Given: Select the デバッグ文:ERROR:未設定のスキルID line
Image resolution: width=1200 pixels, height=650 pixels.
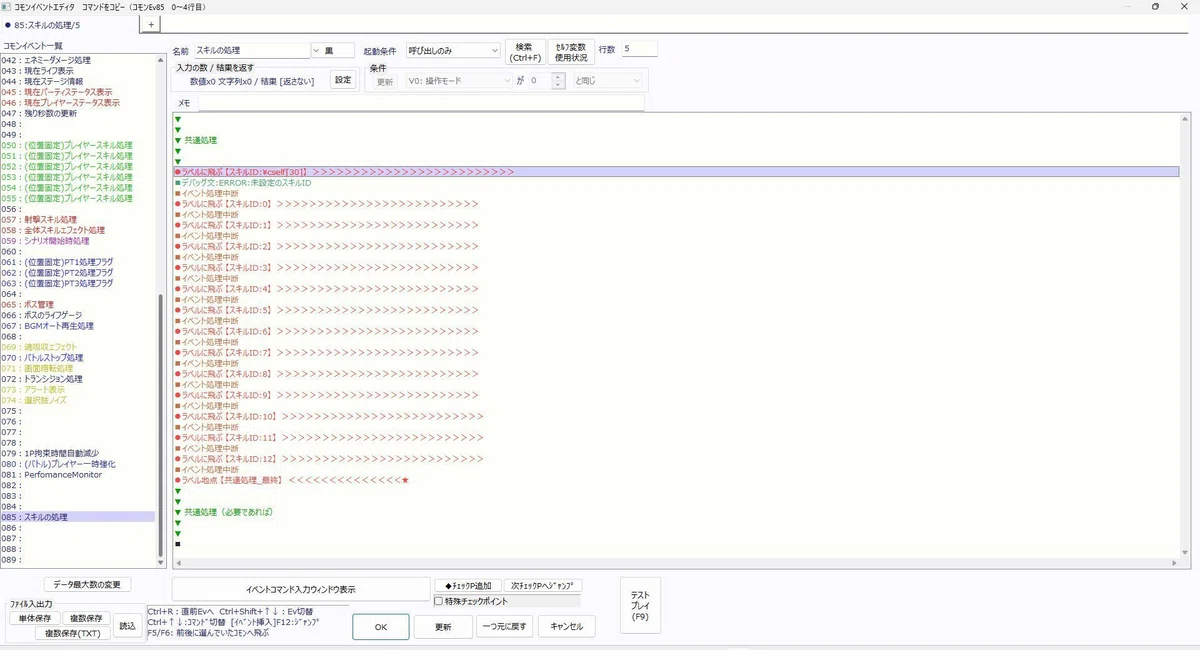Looking at the screenshot, I should (243, 183).
